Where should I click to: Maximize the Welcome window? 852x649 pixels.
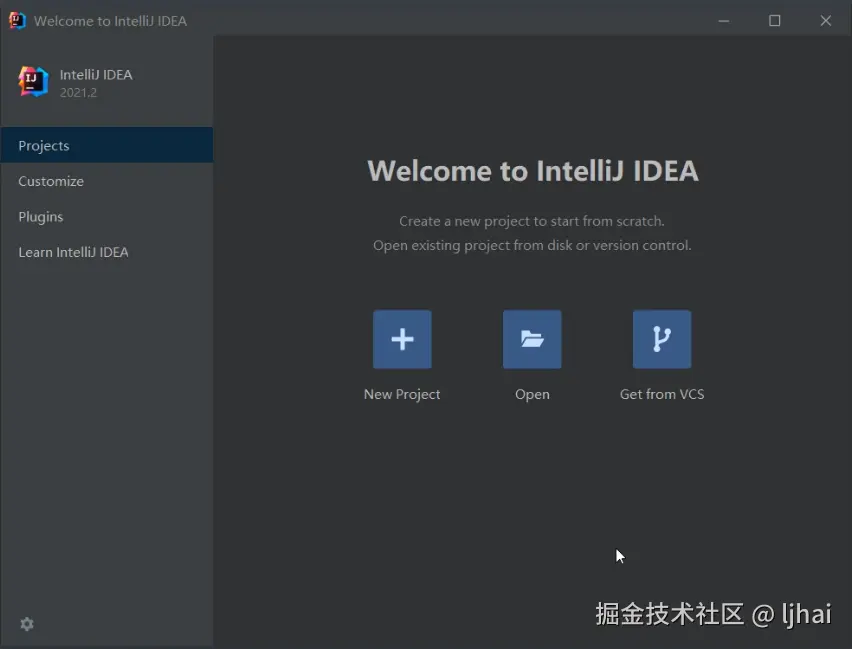coord(775,21)
